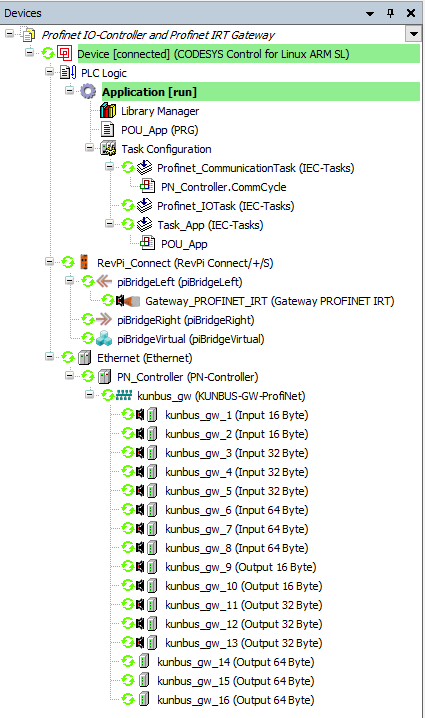Open the Devices panel view dropdown
The width and height of the screenshot is (425, 718).
[370, 14]
